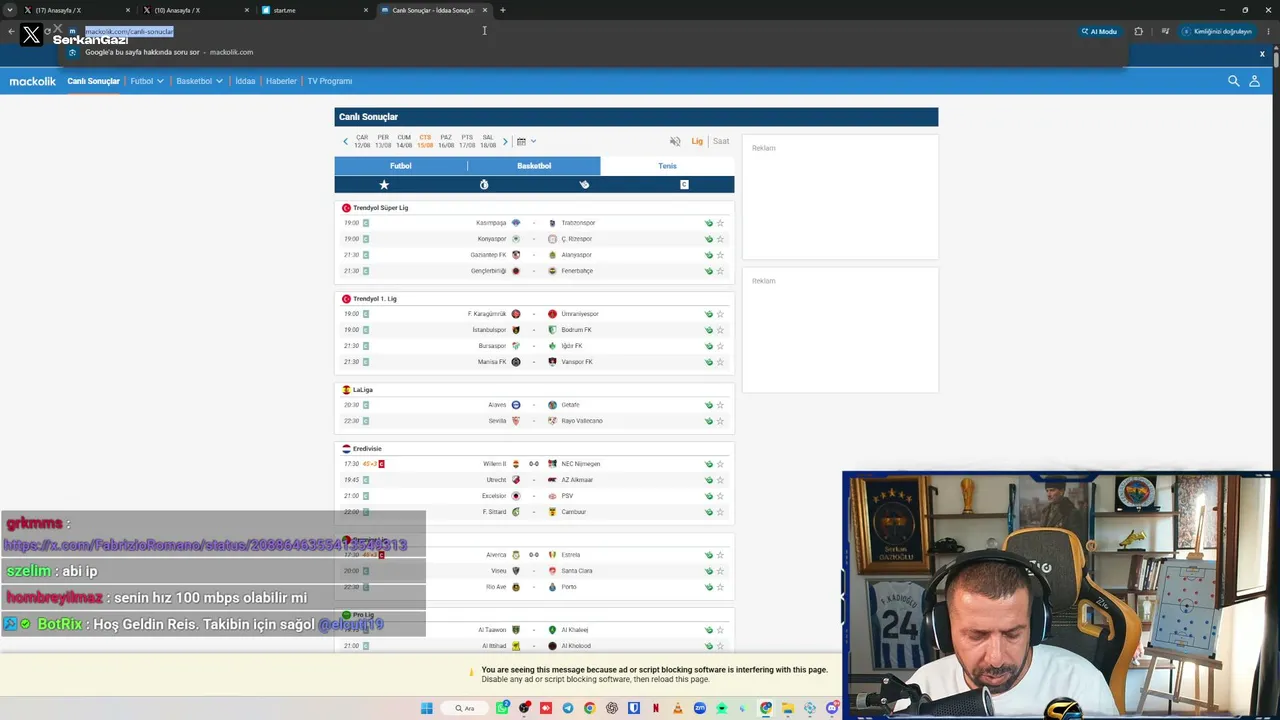Open ChatGPT from the taskbar

[612, 708]
